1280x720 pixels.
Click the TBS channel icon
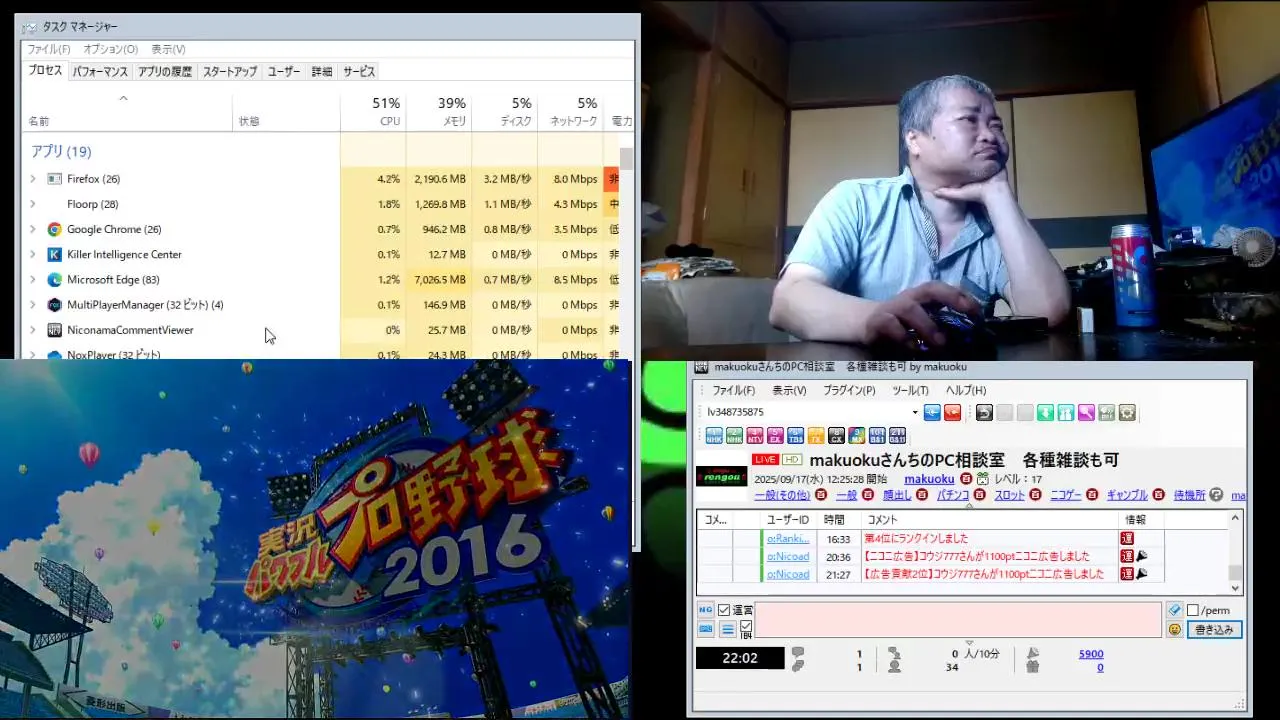pyautogui.click(x=795, y=436)
